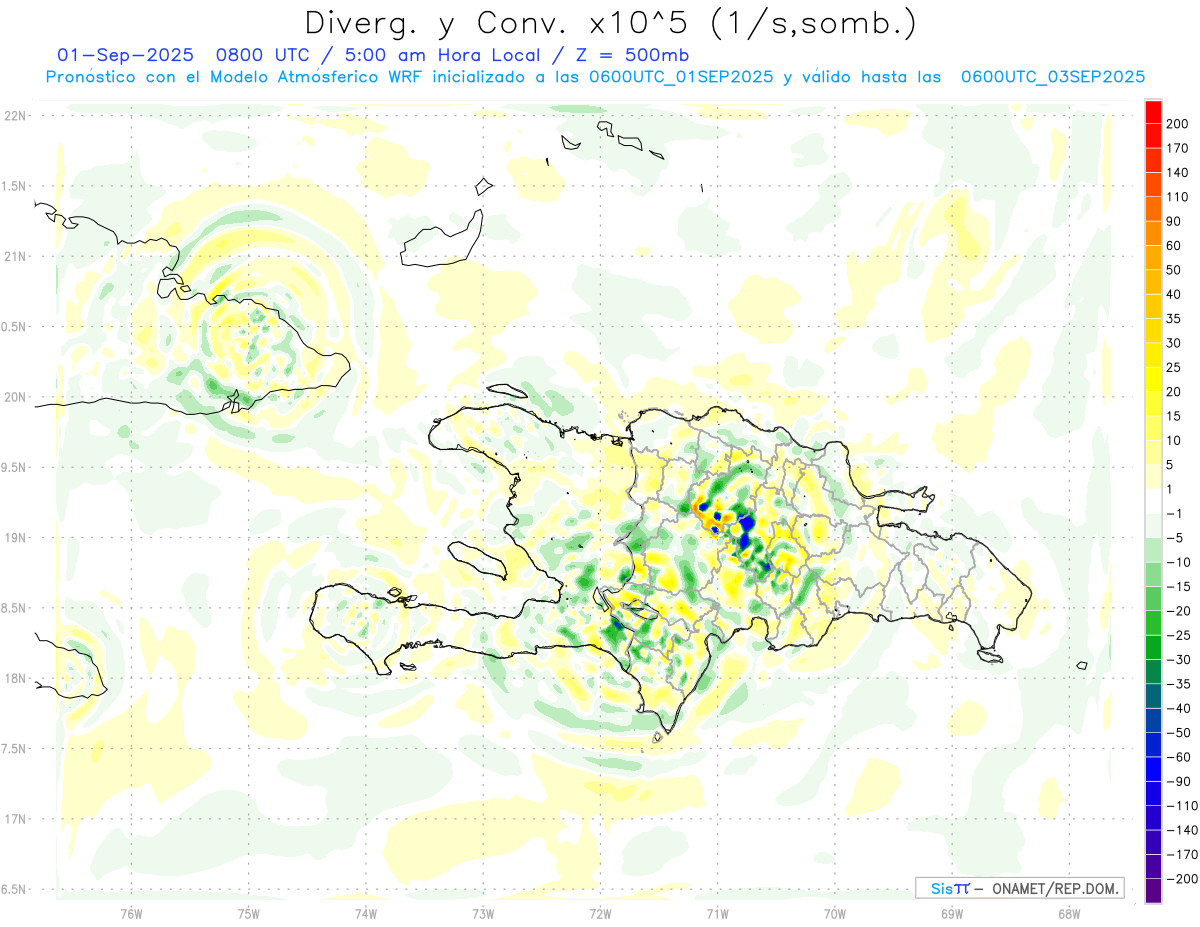Click the 73W longitude axis label
1200x927 pixels.
click(483, 913)
